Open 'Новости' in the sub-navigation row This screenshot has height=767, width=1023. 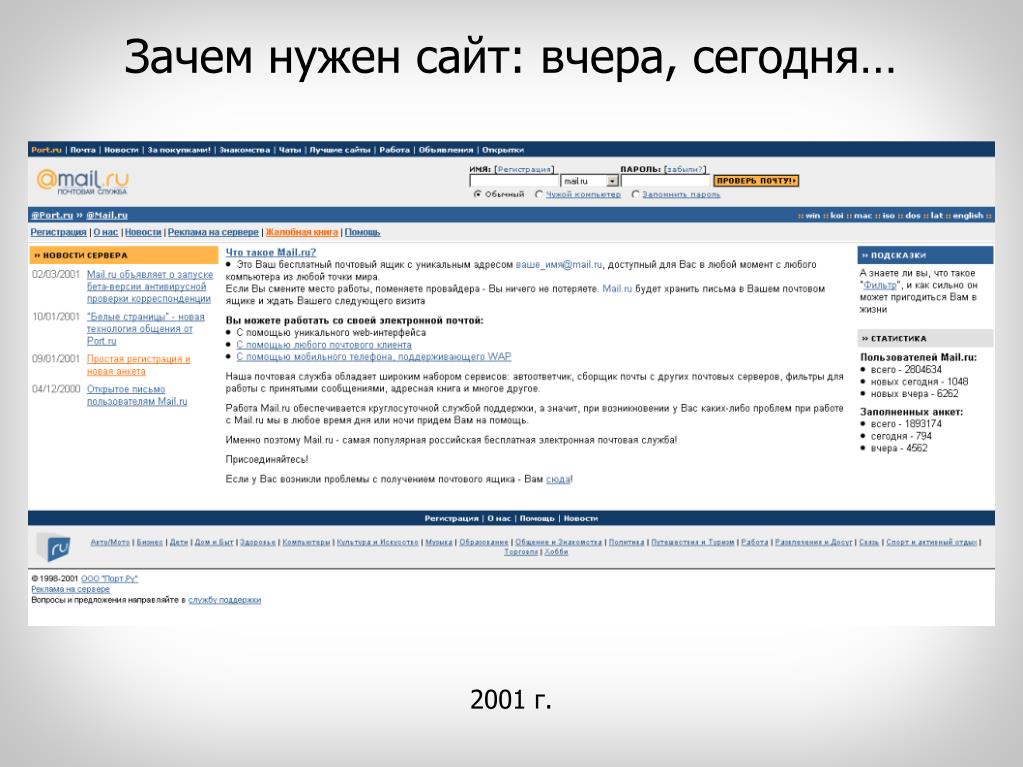[x=143, y=232]
